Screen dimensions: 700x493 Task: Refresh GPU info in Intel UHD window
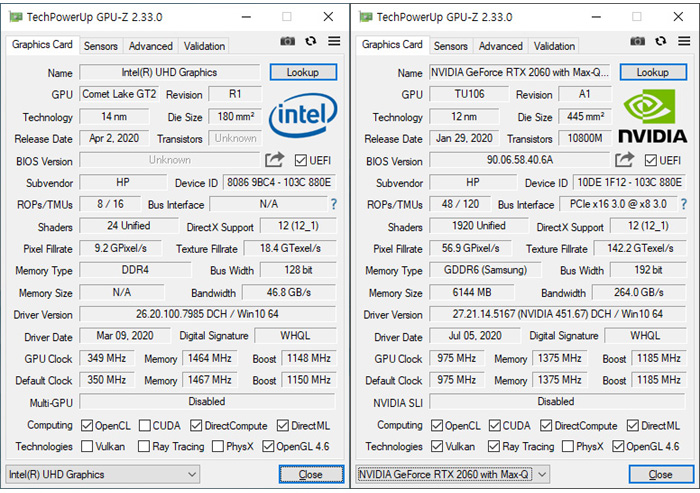coord(311,41)
